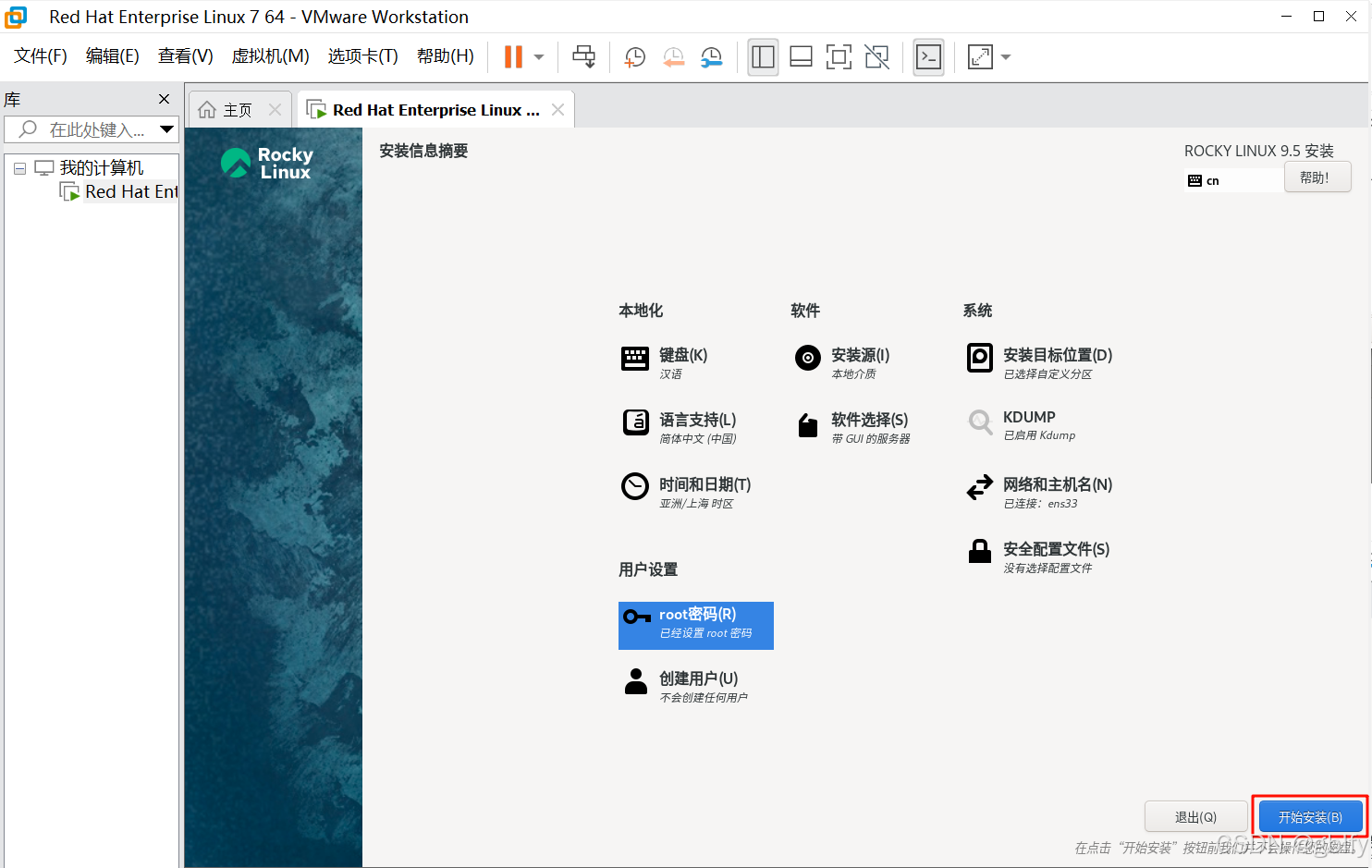Click the 退出(Q) quit button
This screenshot has height=868, width=1372.
click(1196, 817)
